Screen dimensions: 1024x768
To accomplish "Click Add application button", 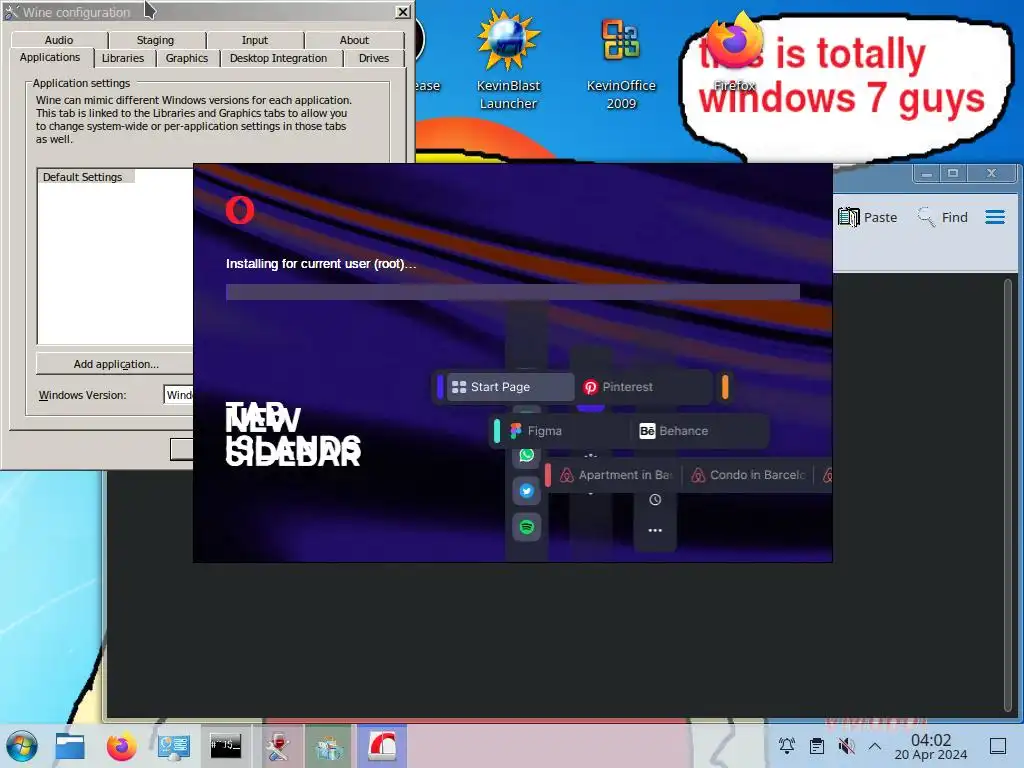I will click(115, 364).
